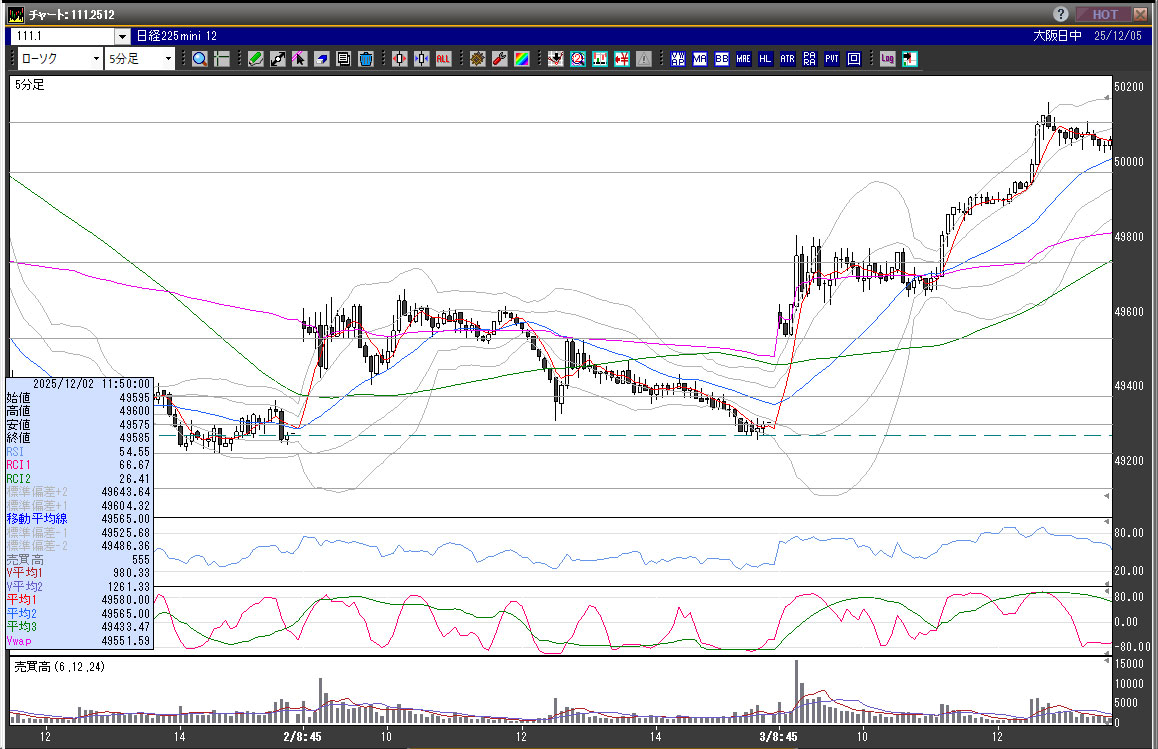Viewport: 1158px width, 749px height.
Task: Toggle the BB Bollinger Bands indicator
Action: (721, 59)
